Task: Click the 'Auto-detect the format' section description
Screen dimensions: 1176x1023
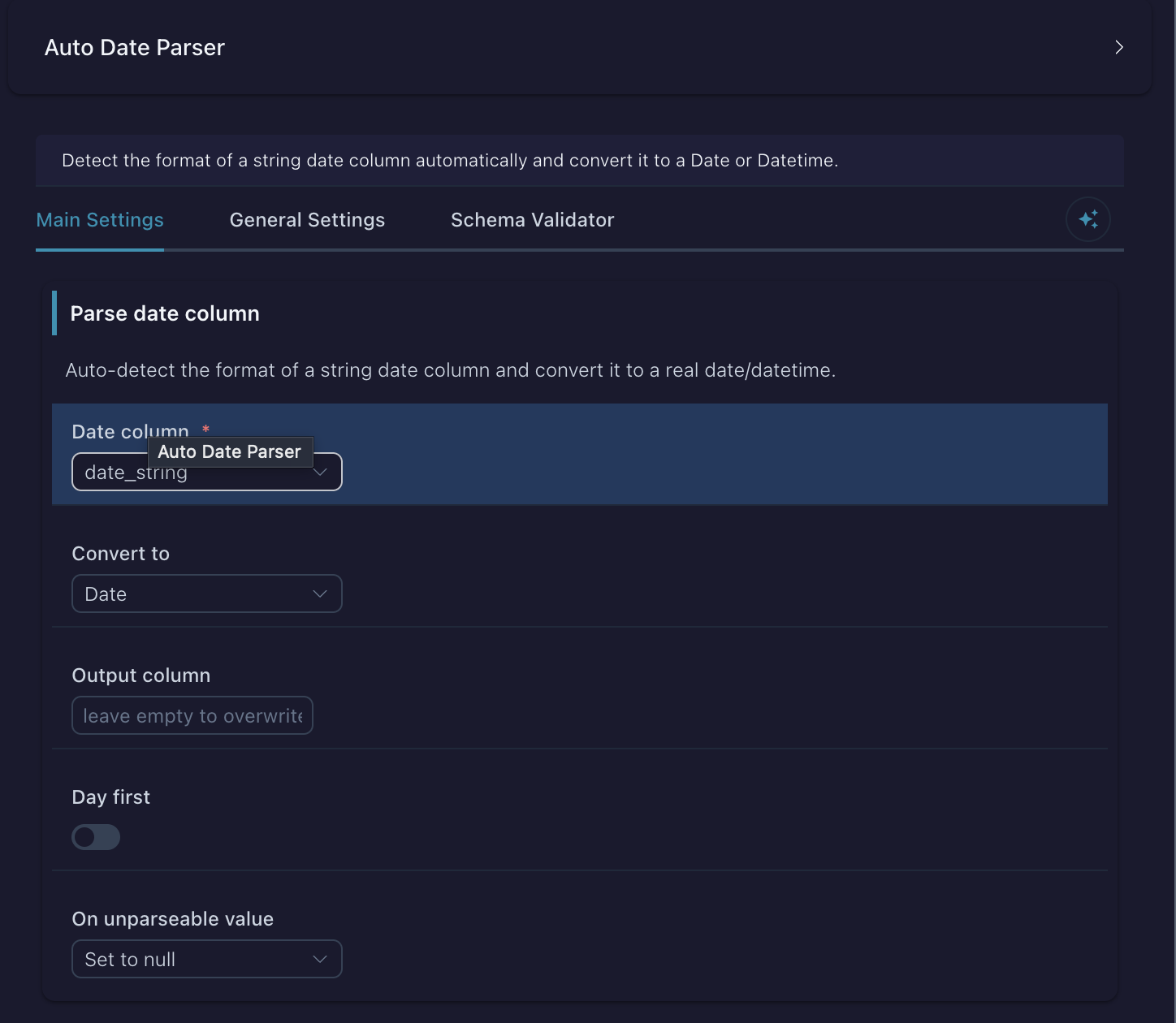Action: click(x=451, y=370)
